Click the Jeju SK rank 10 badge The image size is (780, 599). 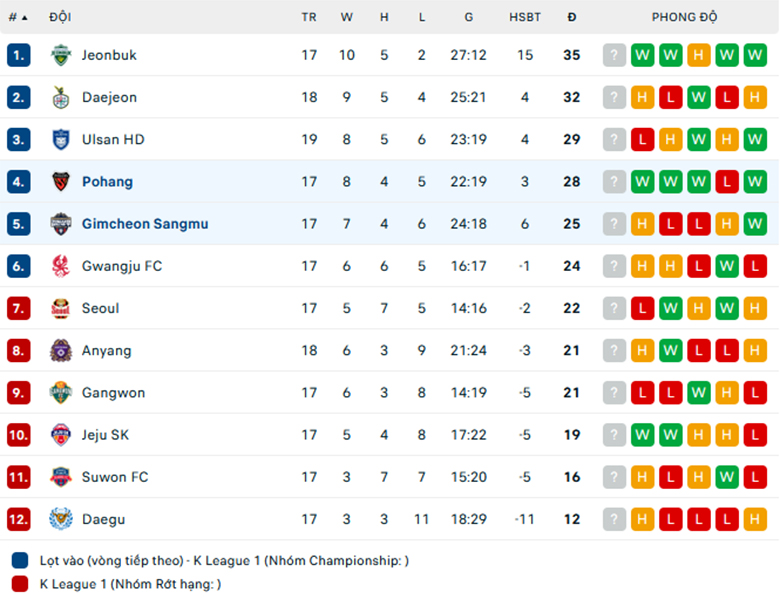click(x=18, y=435)
